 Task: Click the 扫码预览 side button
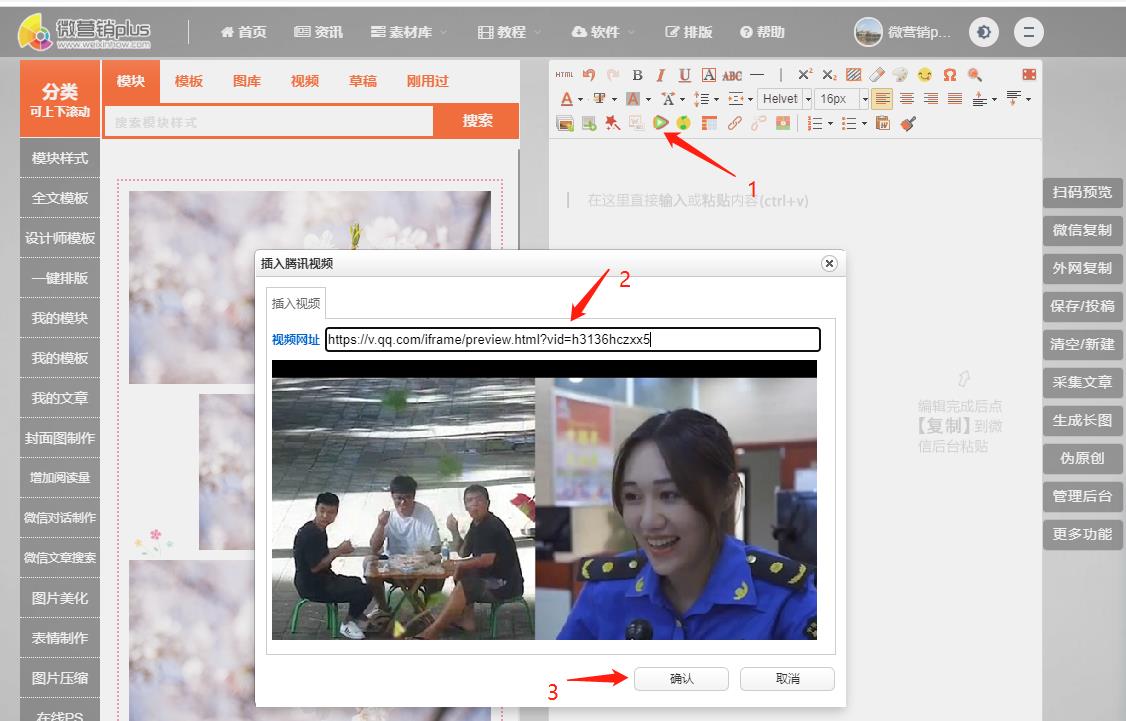point(1082,192)
